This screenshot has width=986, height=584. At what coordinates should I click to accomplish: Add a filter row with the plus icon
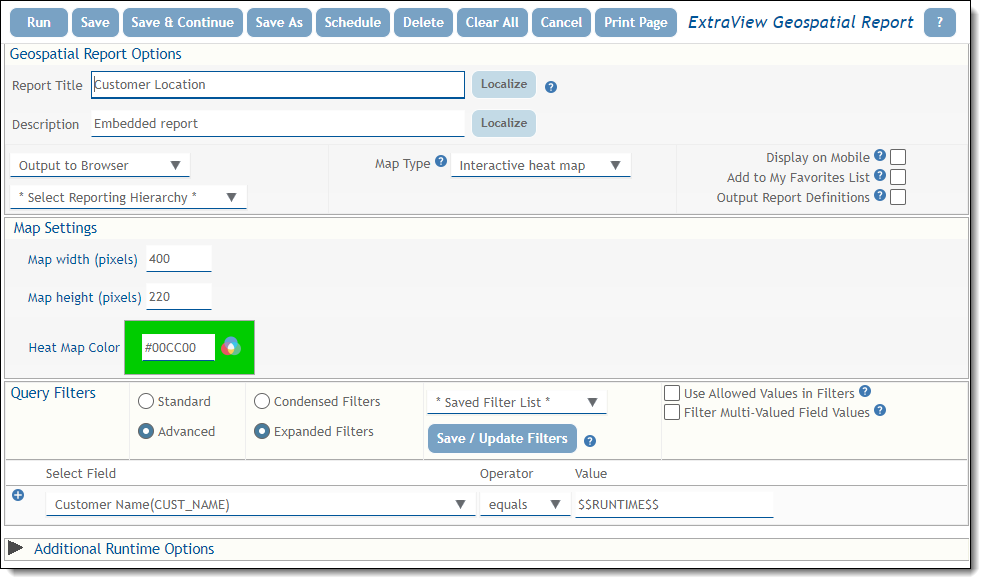coord(18,495)
